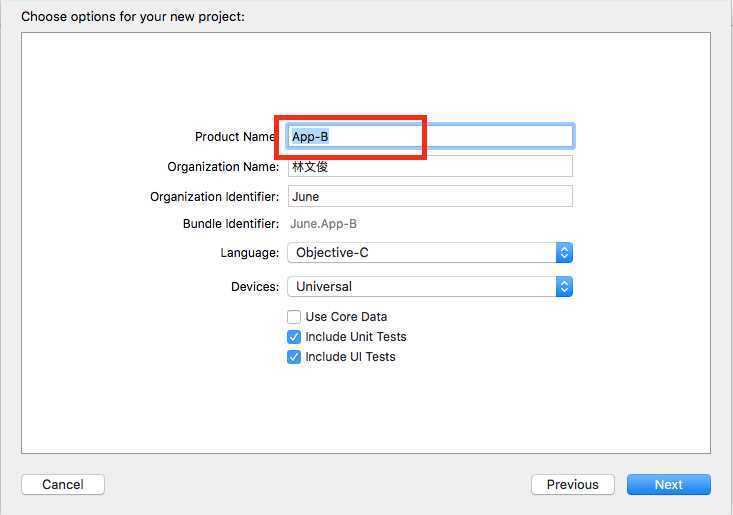The image size is (733, 515).
Task: Click the "Language:" label
Action: 249,253
